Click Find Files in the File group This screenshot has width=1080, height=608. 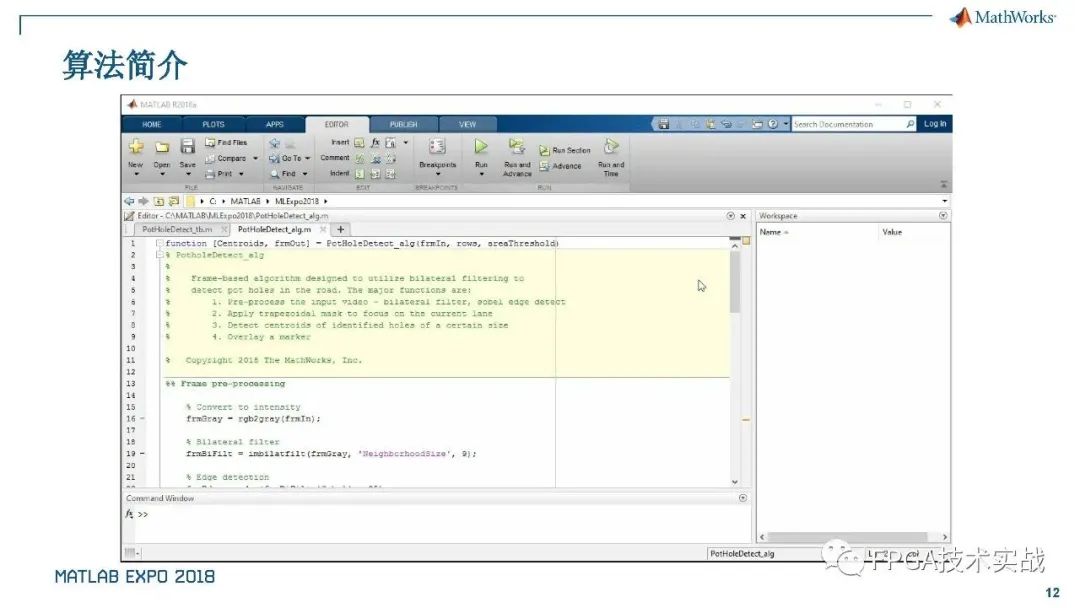[226, 143]
